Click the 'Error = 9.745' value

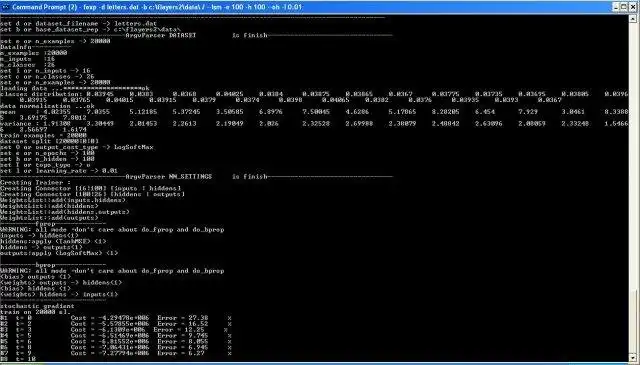click(x=183, y=335)
